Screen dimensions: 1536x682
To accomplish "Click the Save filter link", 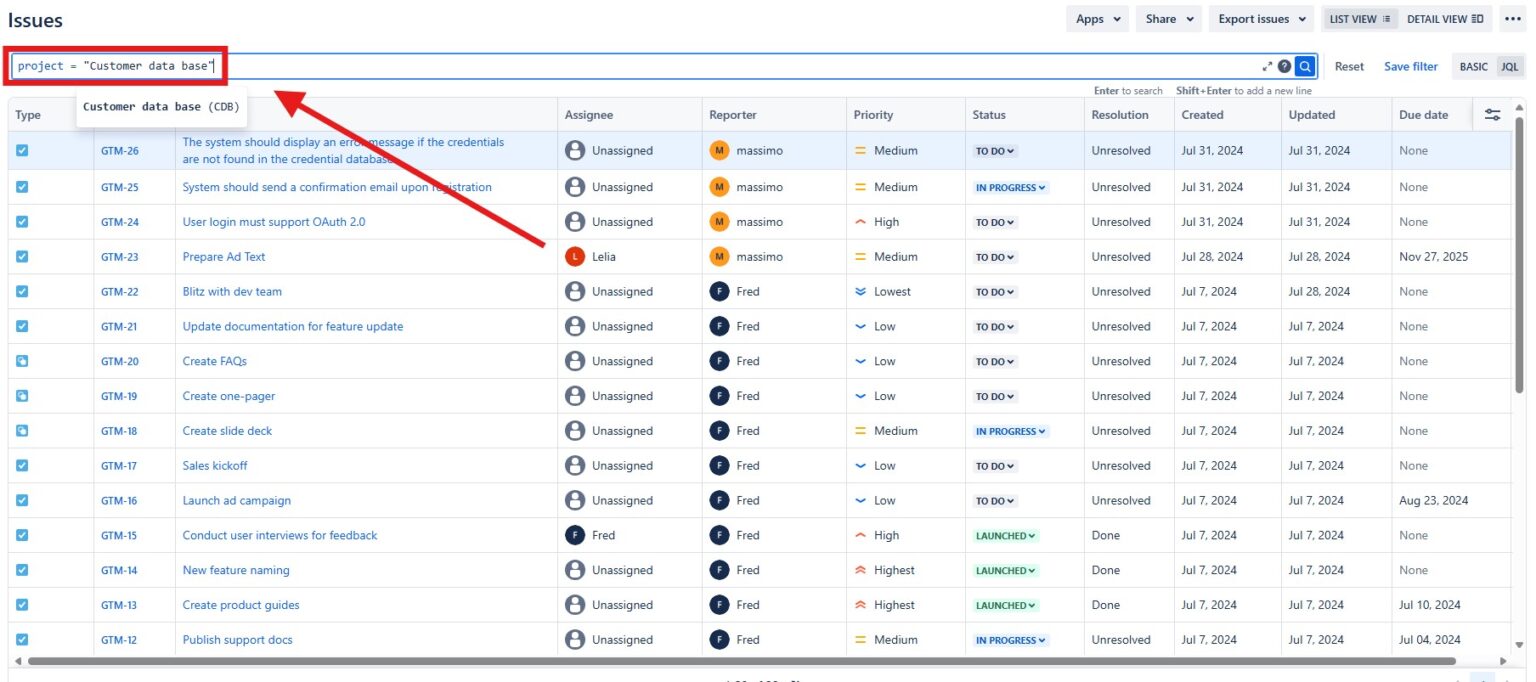I will pyautogui.click(x=1410, y=65).
